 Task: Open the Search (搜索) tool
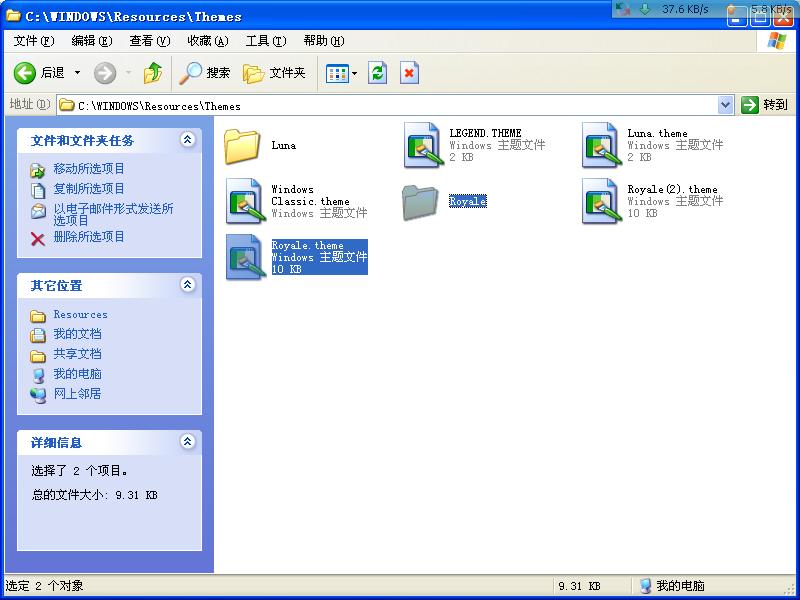point(205,73)
